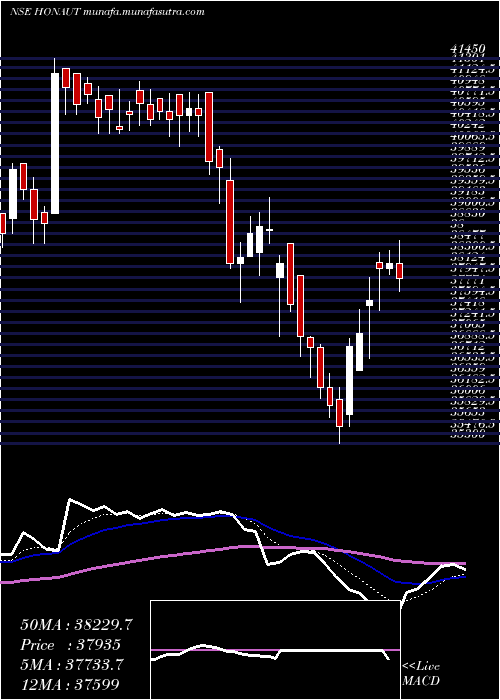Click the <<Live MACD label

[x=421, y=674]
